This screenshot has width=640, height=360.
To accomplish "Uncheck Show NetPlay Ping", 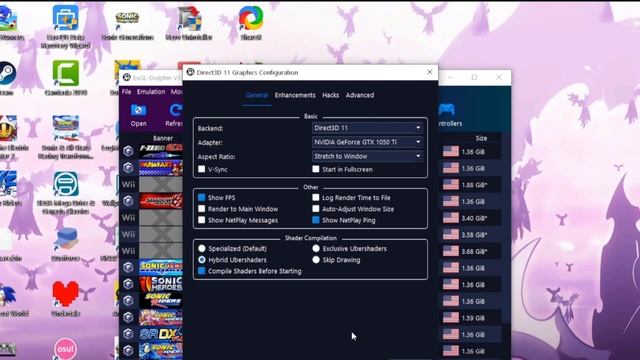I will click(316, 220).
